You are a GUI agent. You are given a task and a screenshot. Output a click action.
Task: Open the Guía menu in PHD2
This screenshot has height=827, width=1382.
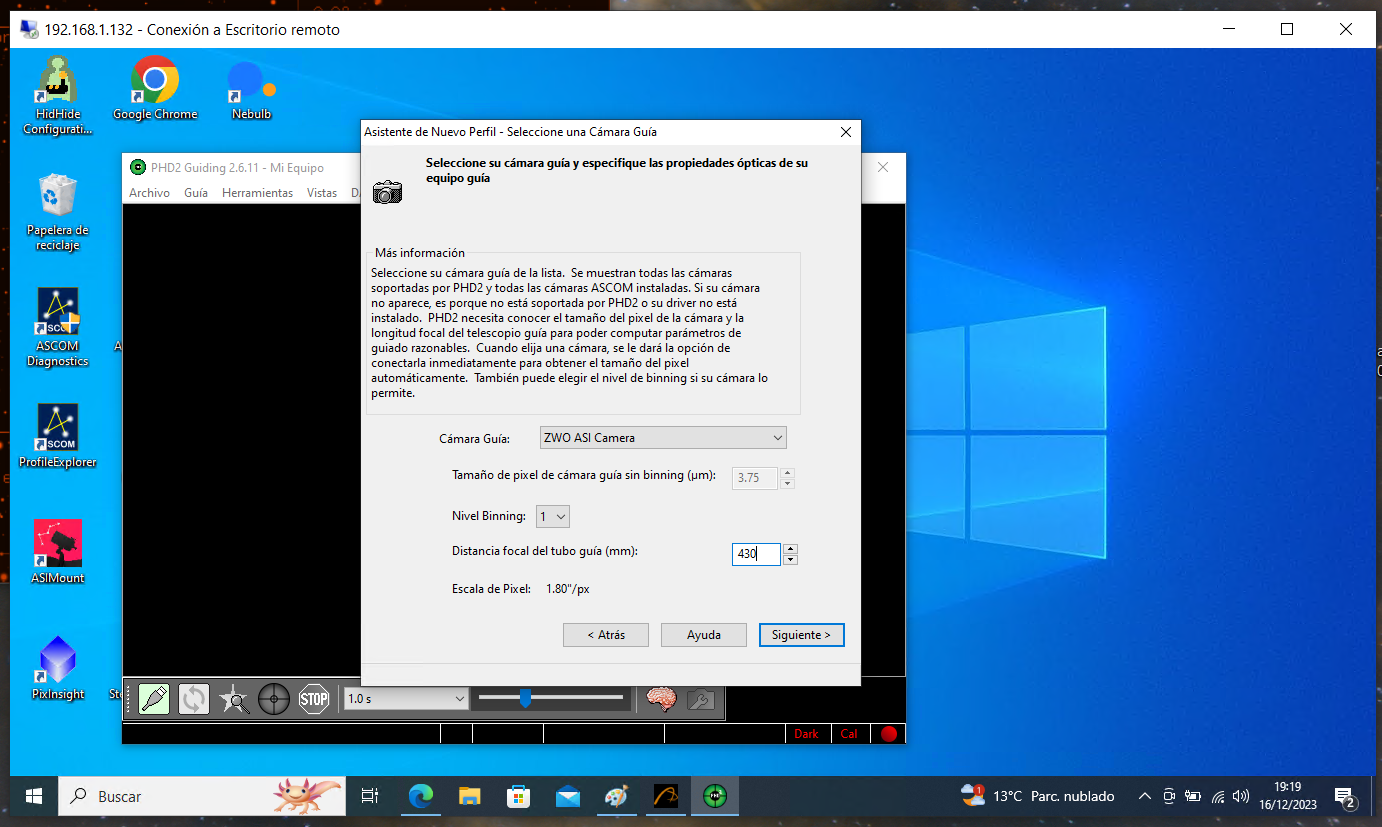(196, 193)
